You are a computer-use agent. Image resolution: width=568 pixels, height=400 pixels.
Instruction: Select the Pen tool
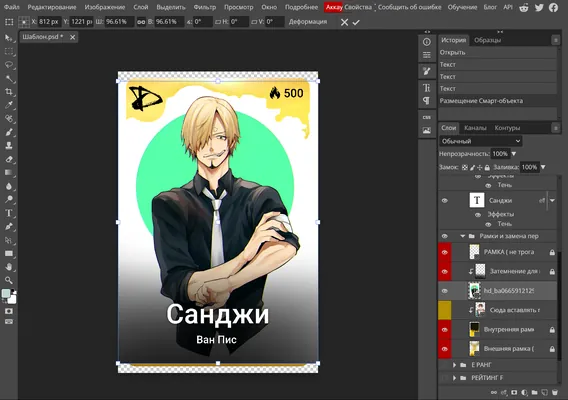click(x=9, y=226)
